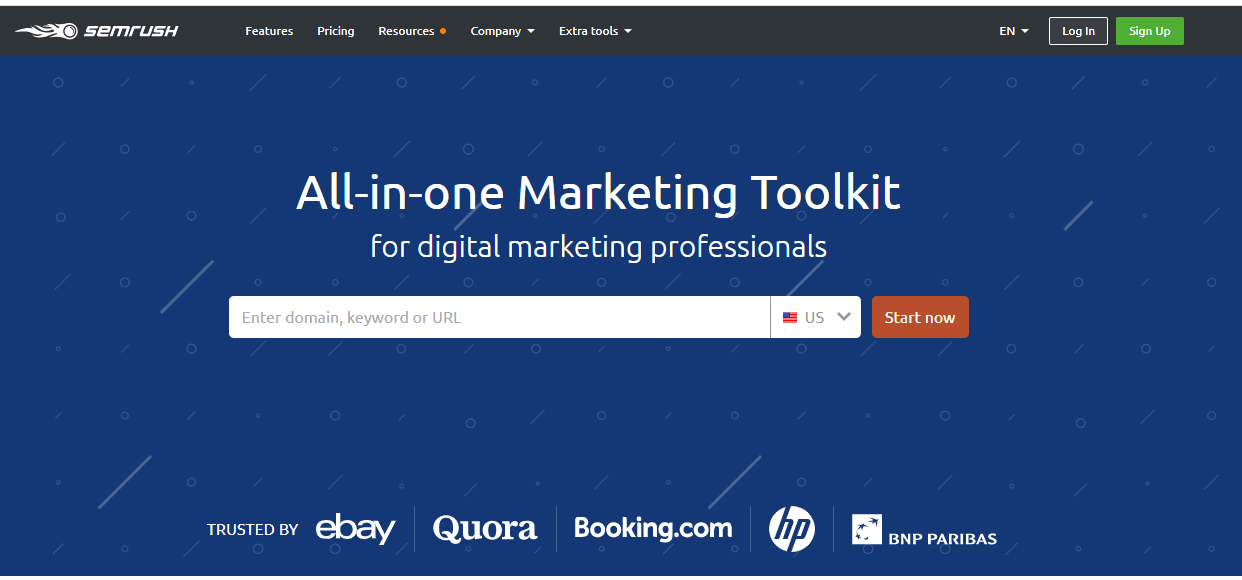The image size is (1242, 580).
Task: Click the orange dot beside Resources
Action: coord(443,31)
